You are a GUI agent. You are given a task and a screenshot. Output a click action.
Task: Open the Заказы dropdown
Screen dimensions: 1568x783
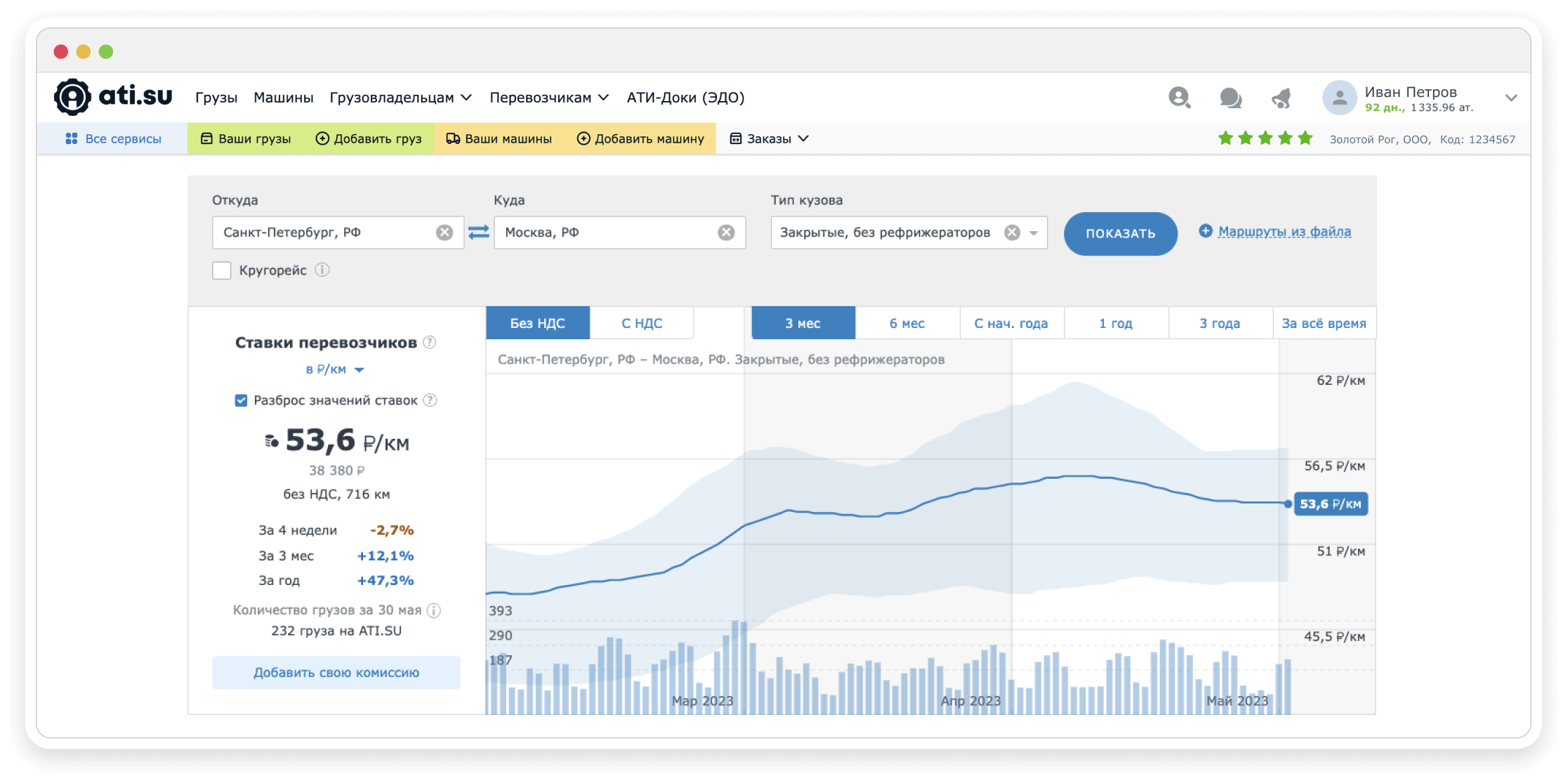(769, 138)
